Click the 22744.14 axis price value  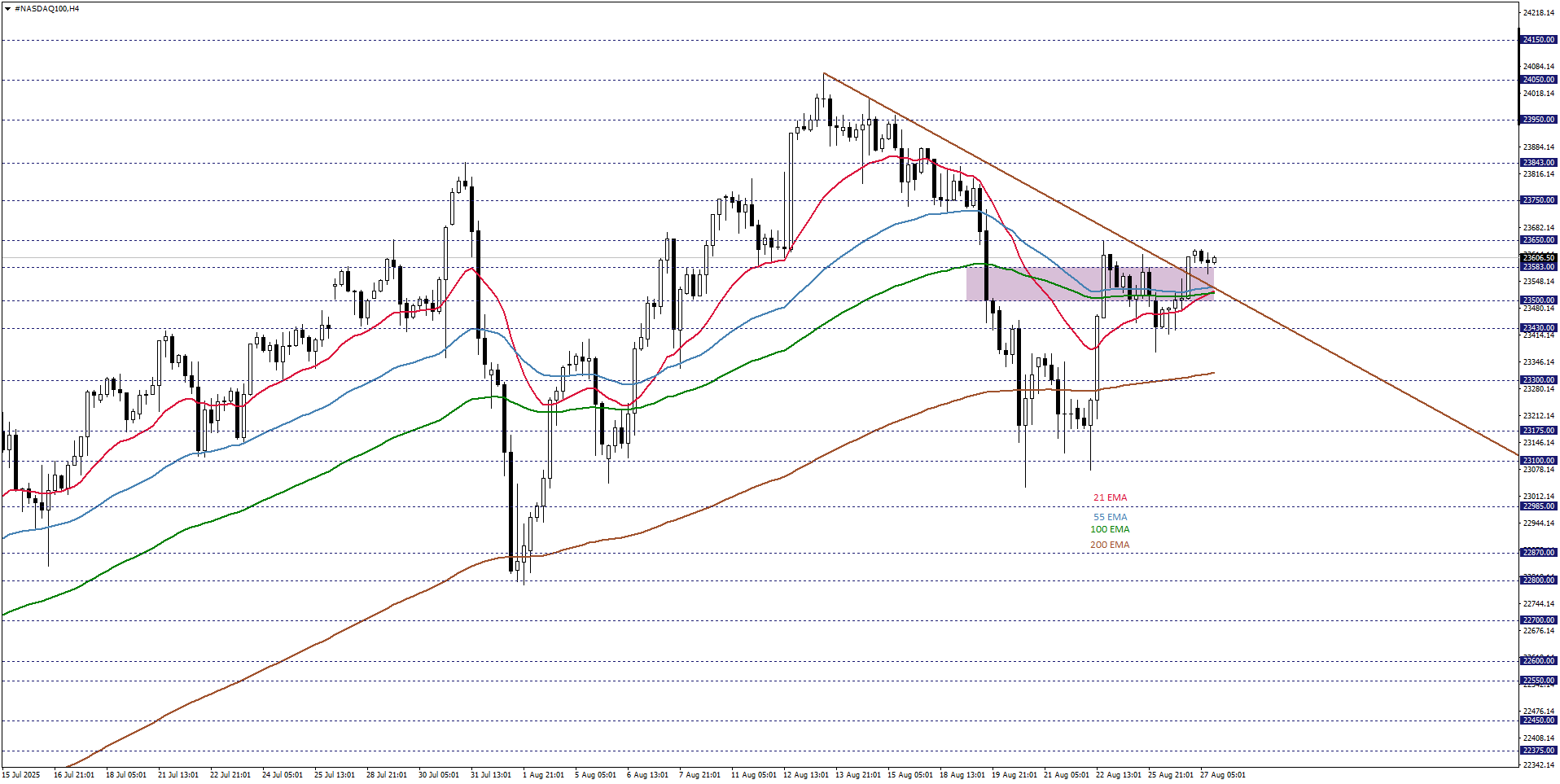pos(1538,604)
